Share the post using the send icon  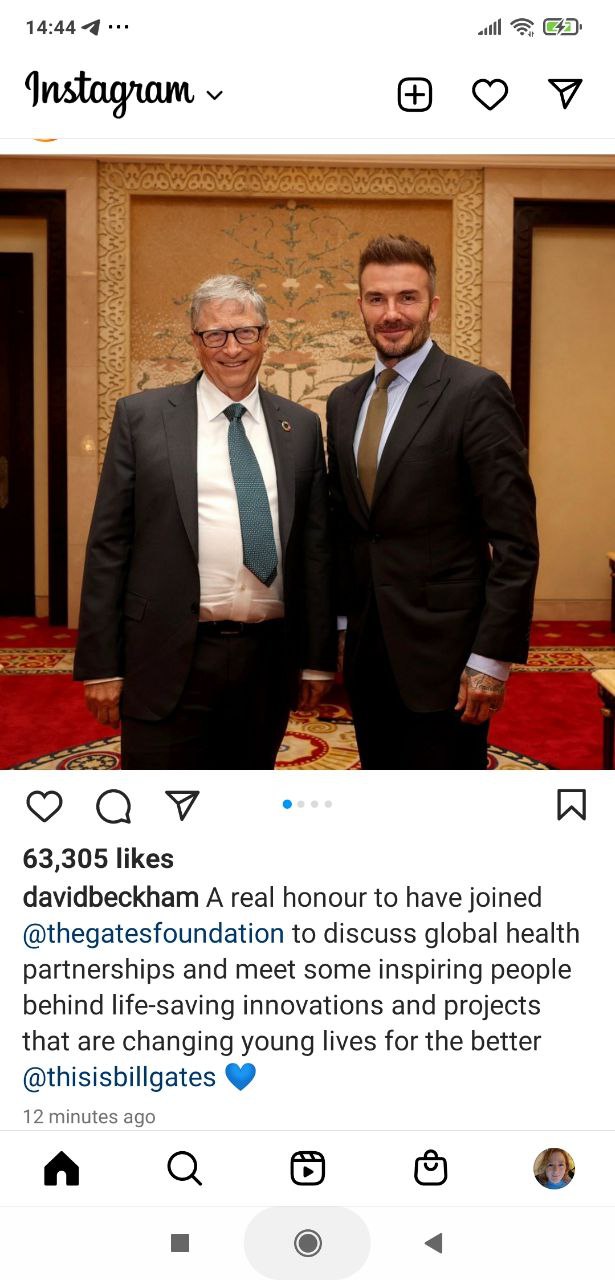click(182, 805)
